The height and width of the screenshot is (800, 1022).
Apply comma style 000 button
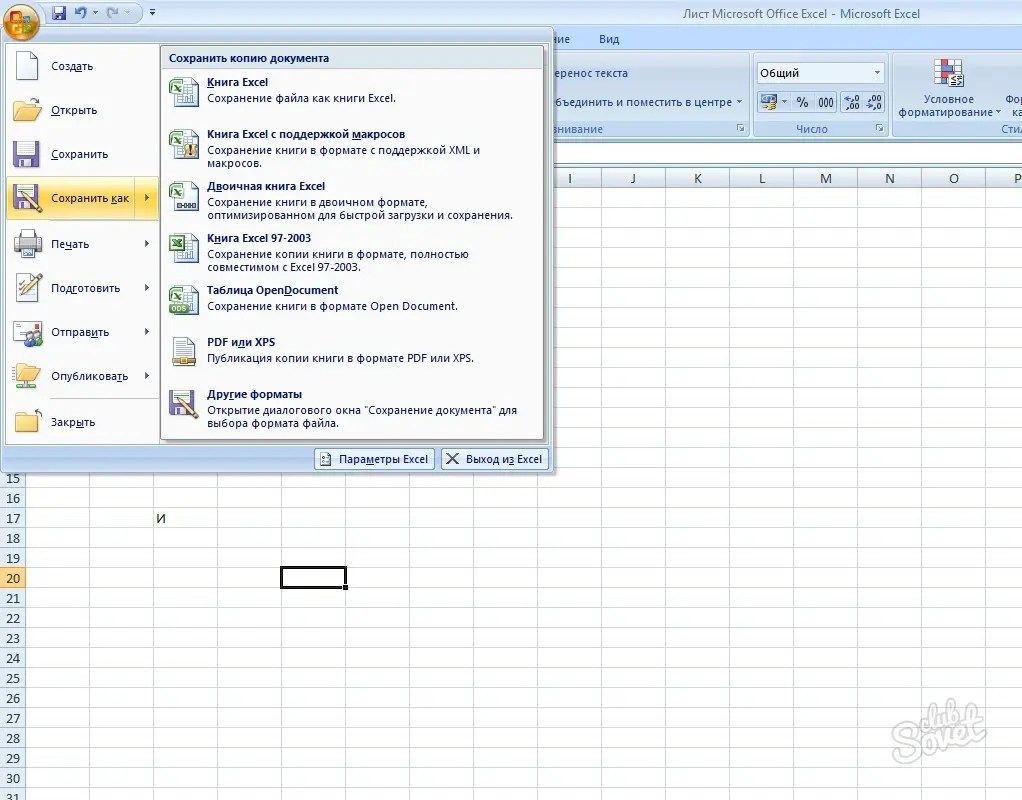pyautogui.click(x=826, y=102)
